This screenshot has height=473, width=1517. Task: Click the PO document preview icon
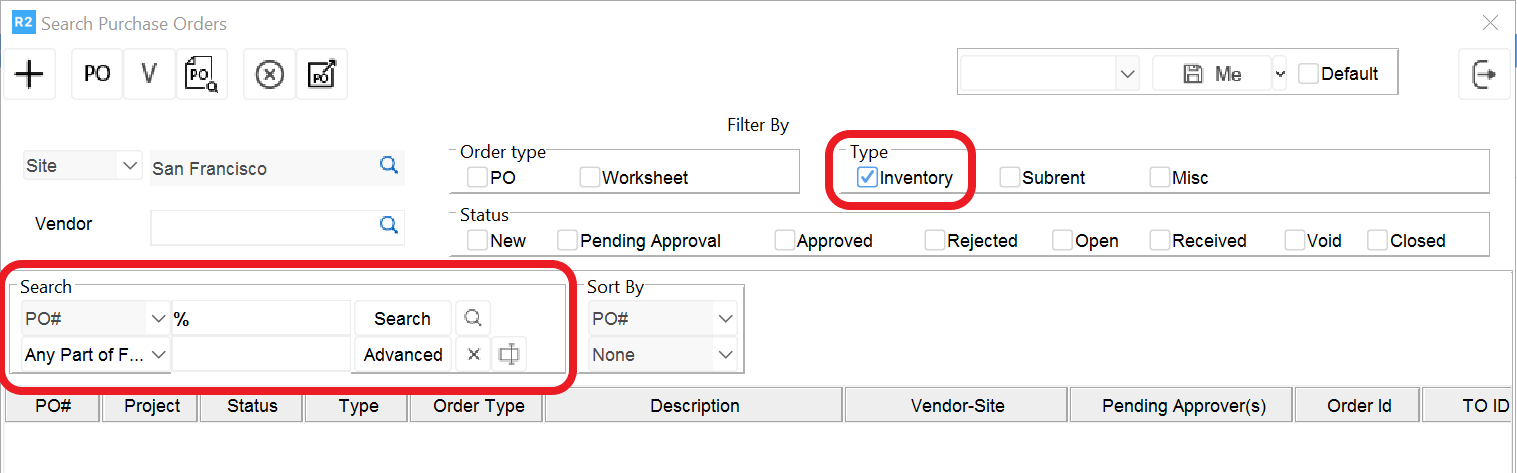point(202,74)
